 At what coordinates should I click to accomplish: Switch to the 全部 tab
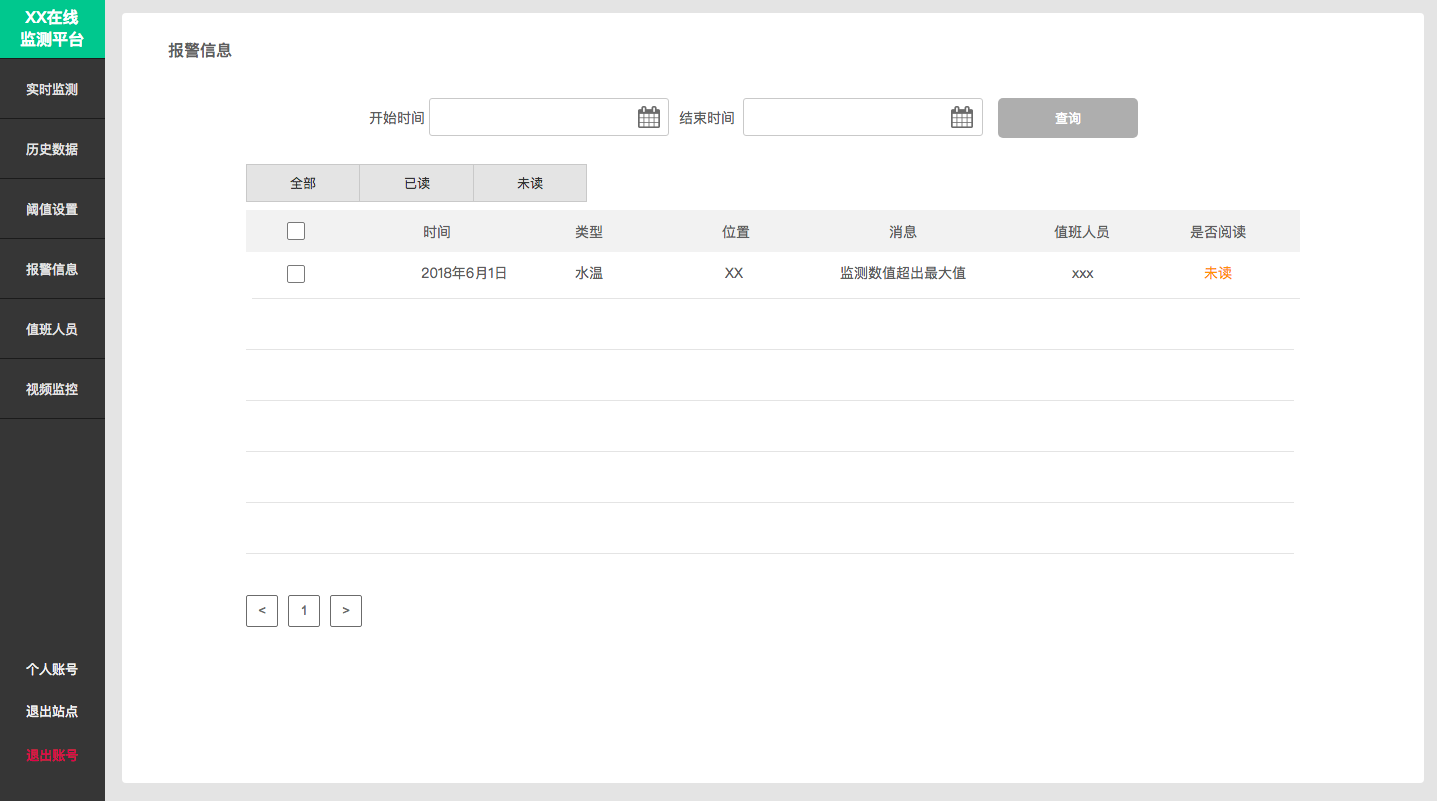pos(303,183)
